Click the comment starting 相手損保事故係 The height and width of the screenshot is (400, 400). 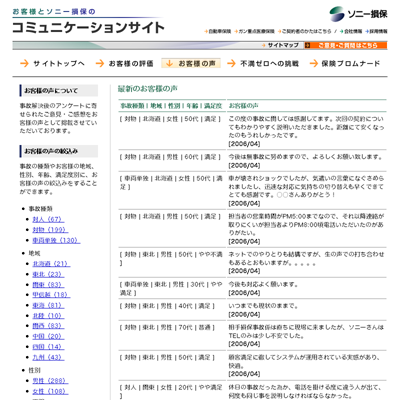point(306,332)
